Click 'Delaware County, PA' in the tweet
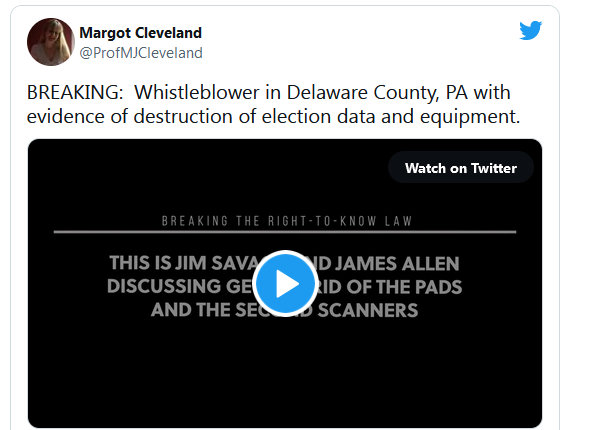The height and width of the screenshot is (430, 593). [x=378, y=93]
